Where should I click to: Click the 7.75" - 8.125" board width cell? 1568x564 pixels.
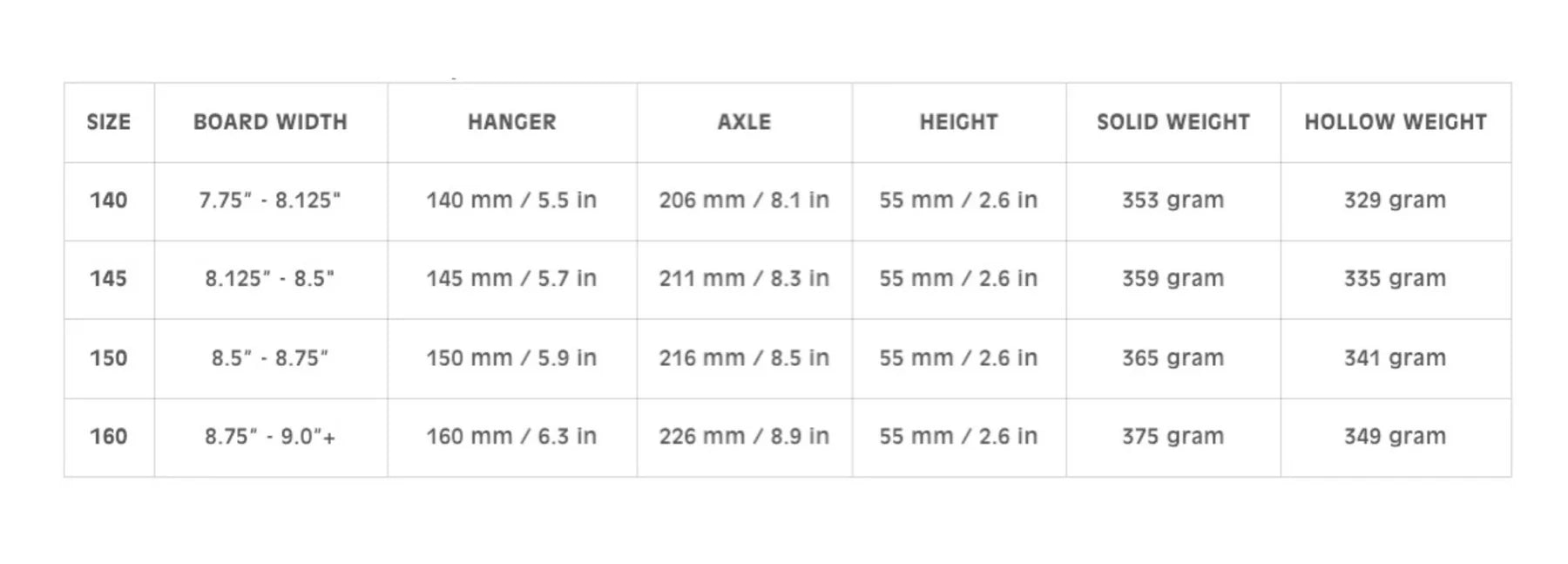270,200
